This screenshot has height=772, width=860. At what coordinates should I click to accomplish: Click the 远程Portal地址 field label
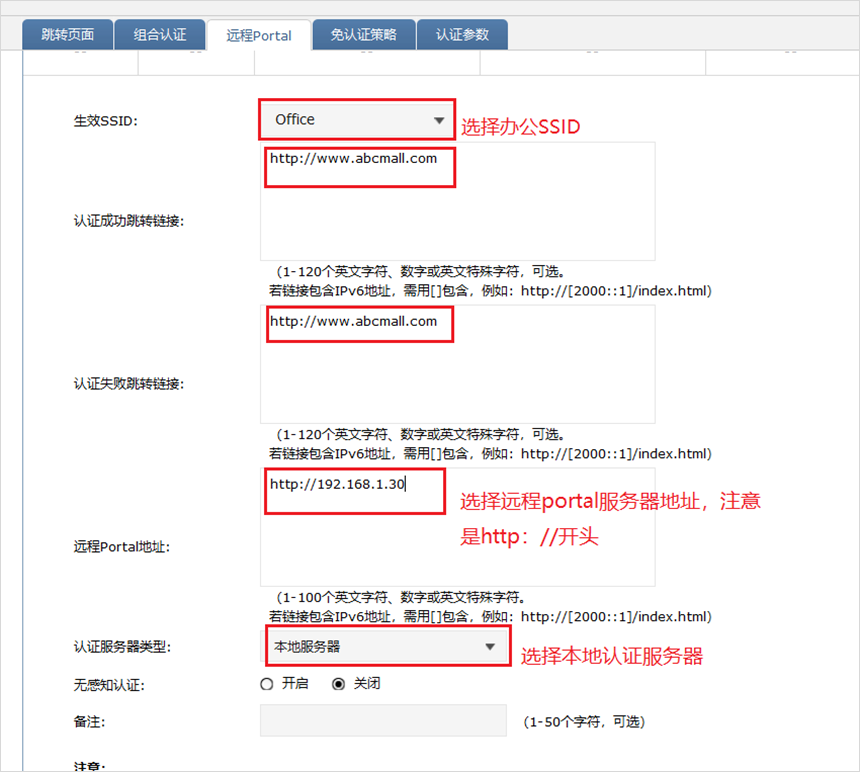(x=122, y=548)
